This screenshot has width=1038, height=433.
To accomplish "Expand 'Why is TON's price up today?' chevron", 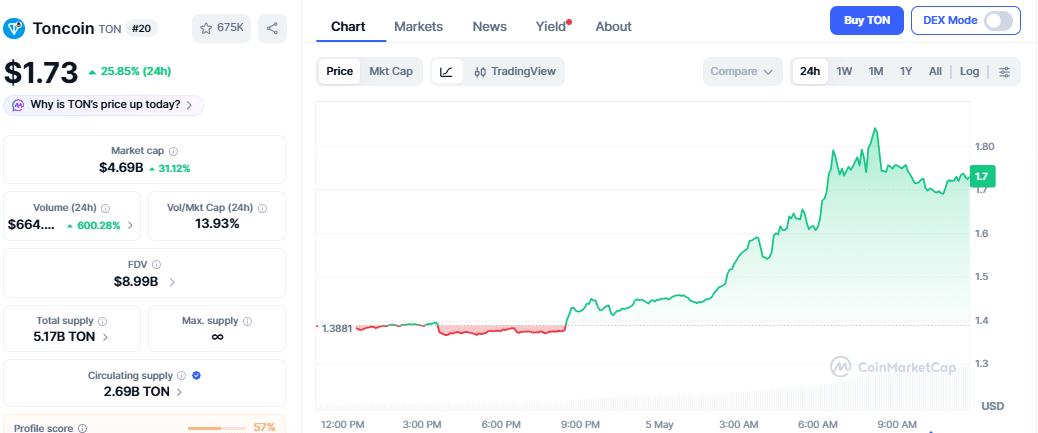I will coord(189,105).
